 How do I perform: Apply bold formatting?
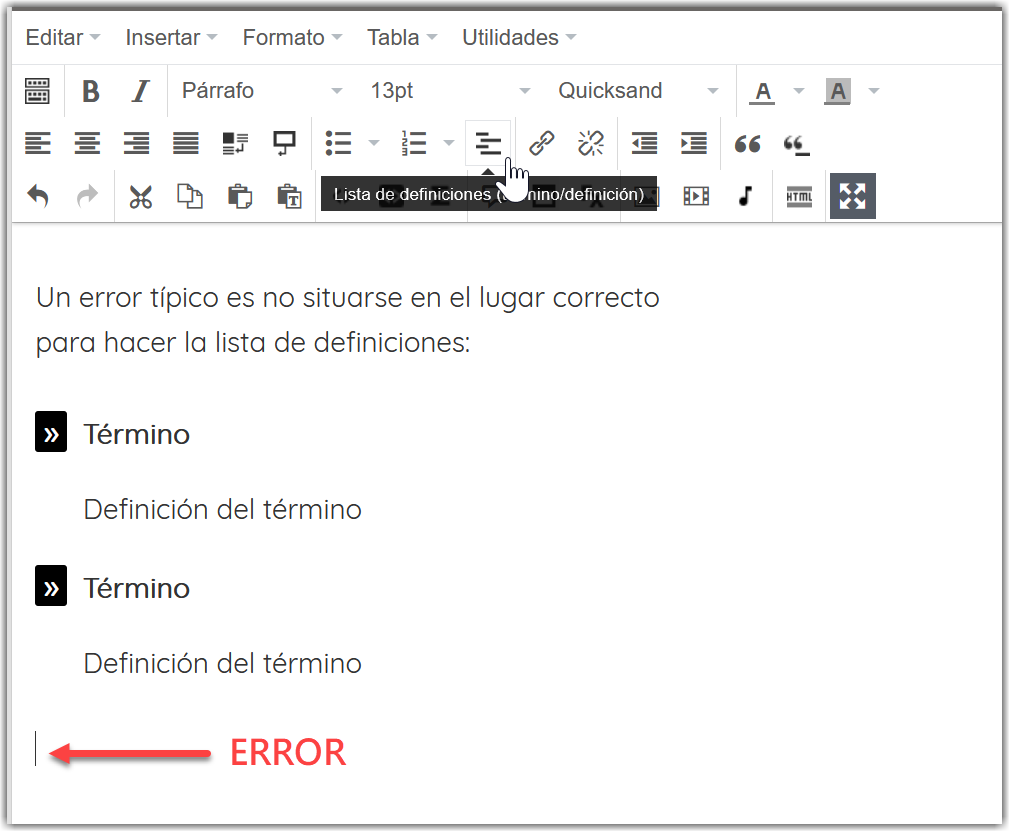pos(89,91)
